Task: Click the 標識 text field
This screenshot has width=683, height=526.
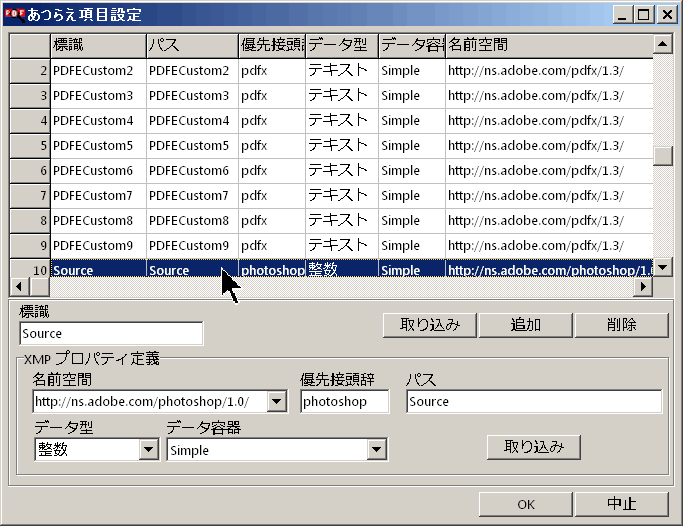Action: pos(111,334)
